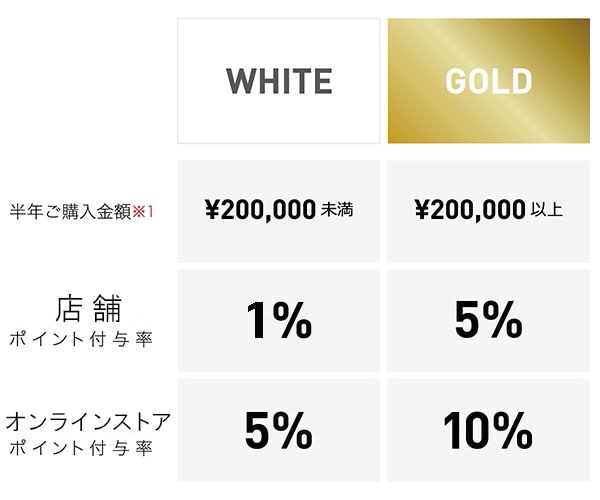This screenshot has height=500, width=600.
Task: Click the 以上 text in GOLD column
Action: [547, 210]
